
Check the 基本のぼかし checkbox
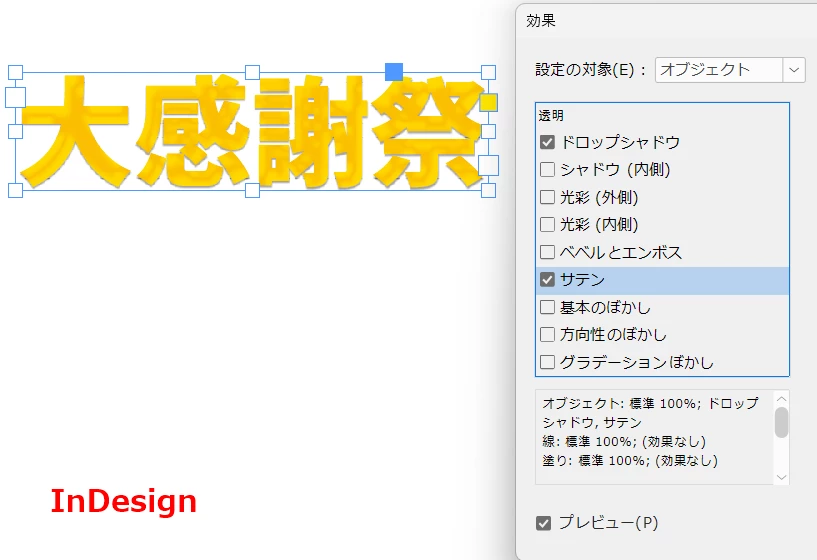547,307
